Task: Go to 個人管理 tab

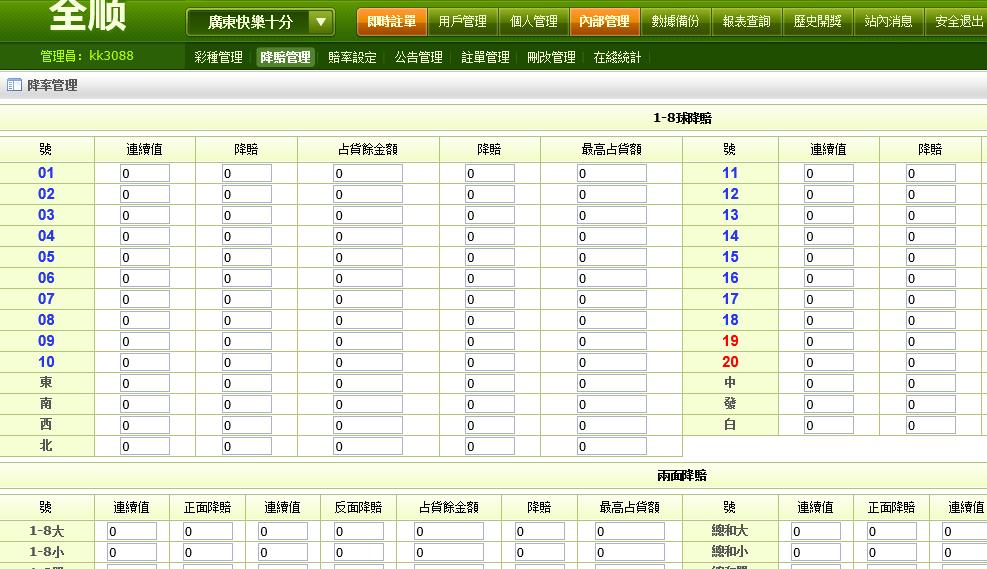Action: (534, 21)
